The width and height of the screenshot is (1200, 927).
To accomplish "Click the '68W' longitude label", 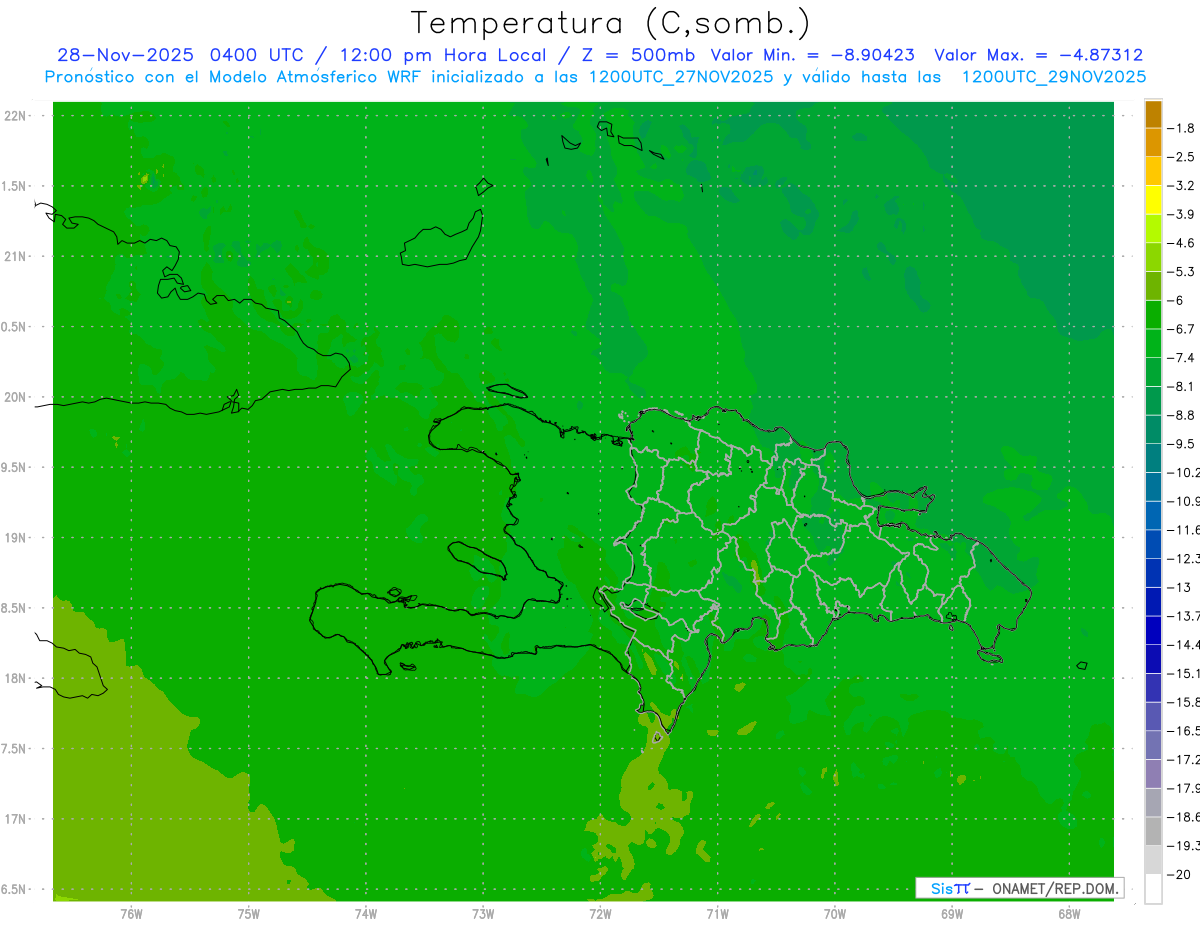I will coord(1069,914).
